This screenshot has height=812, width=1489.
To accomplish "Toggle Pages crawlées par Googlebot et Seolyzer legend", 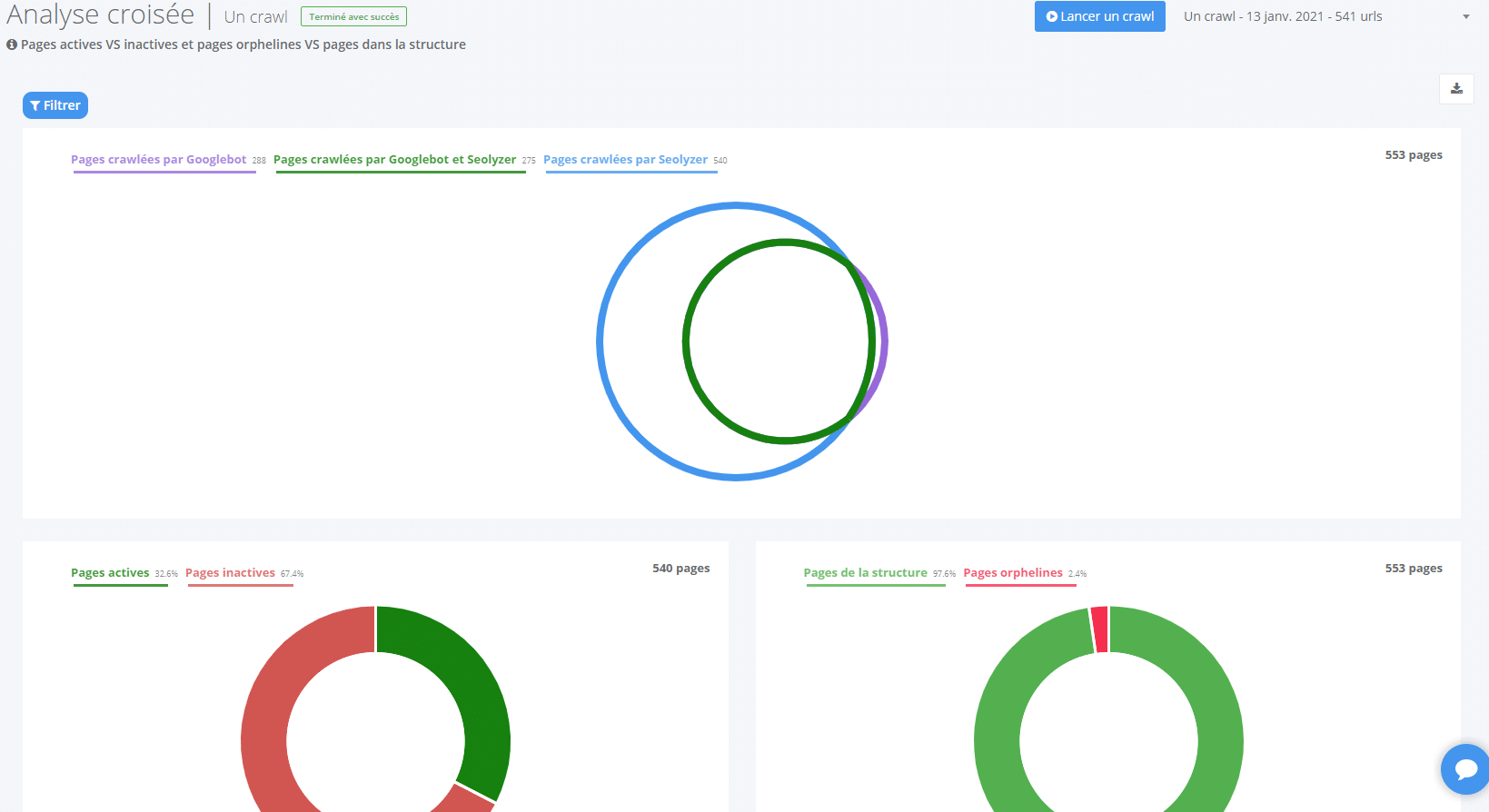I will click(x=404, y=160).
